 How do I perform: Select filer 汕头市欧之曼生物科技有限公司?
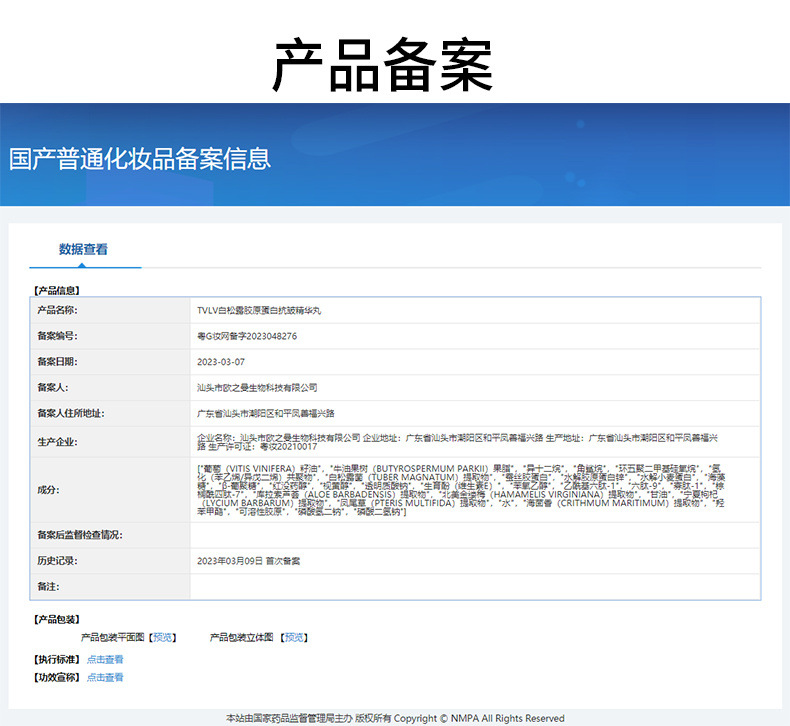point(257,387)
